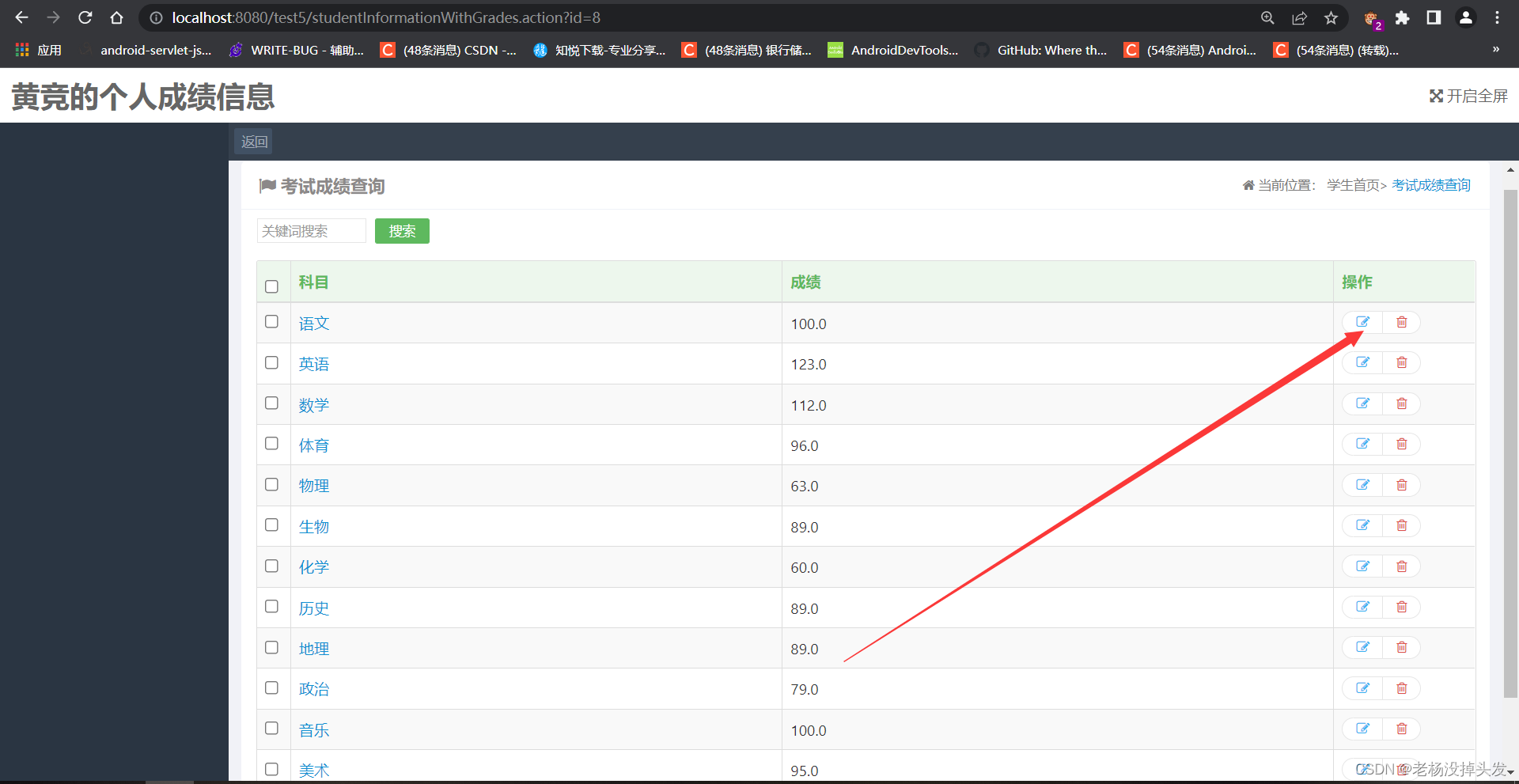
Task: Check the 体育 row checkbox
Action: [271, 444]
